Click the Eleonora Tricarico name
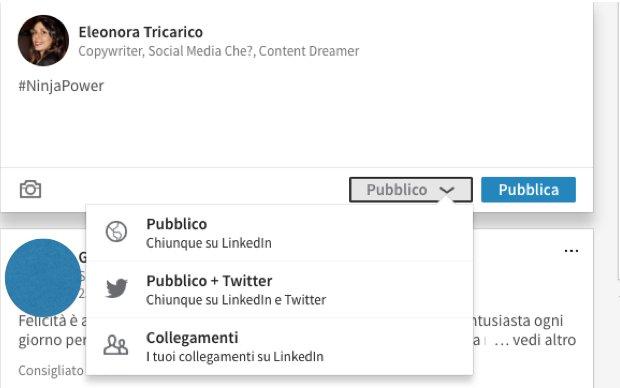The width and height of the screenshot is (620, 388). tap(141, 32)
